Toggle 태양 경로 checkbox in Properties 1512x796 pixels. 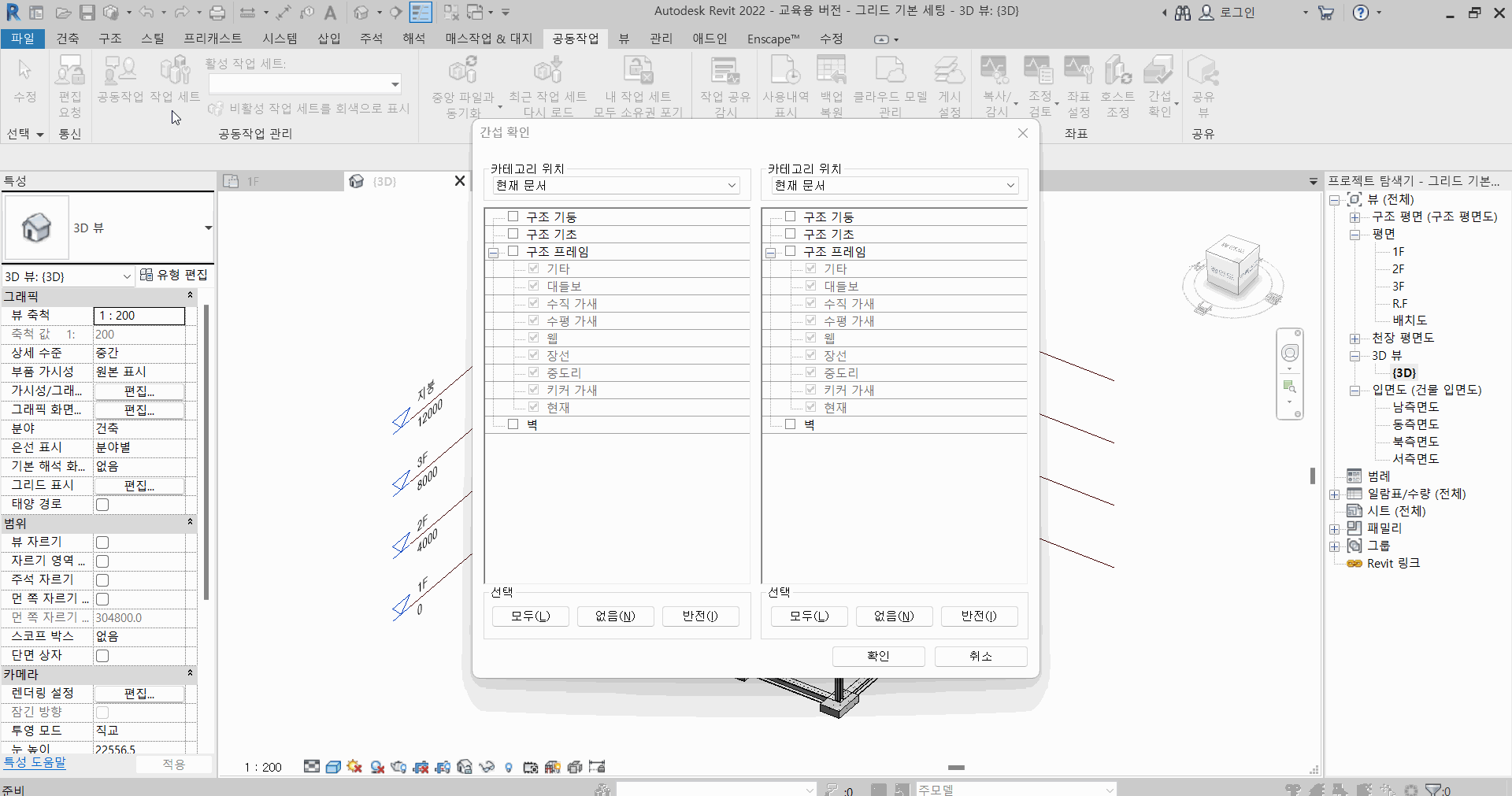pos(102,505)
